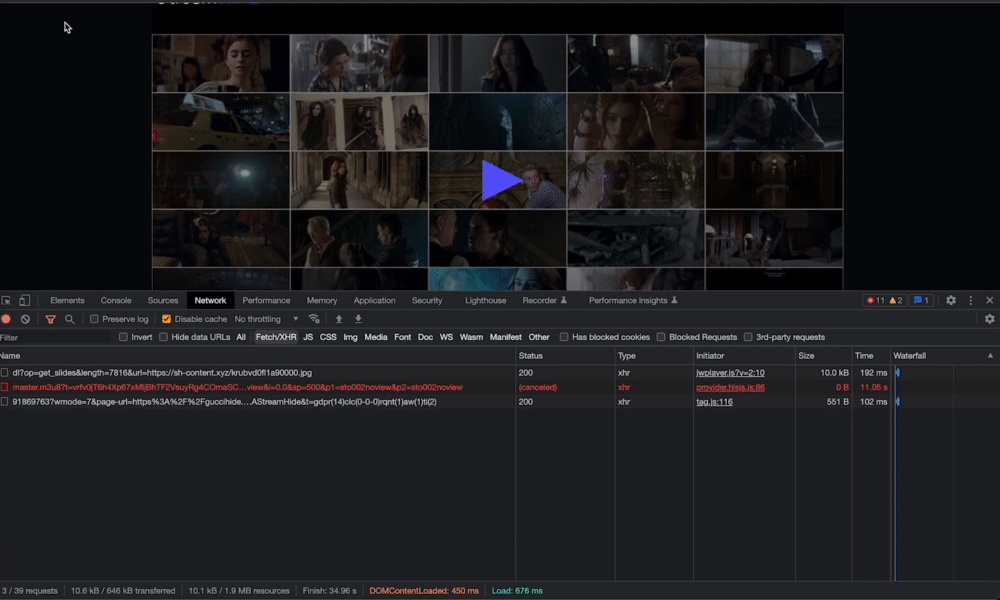
Task: Check Blocked Requests checkbox
Action: pos(661,337)
